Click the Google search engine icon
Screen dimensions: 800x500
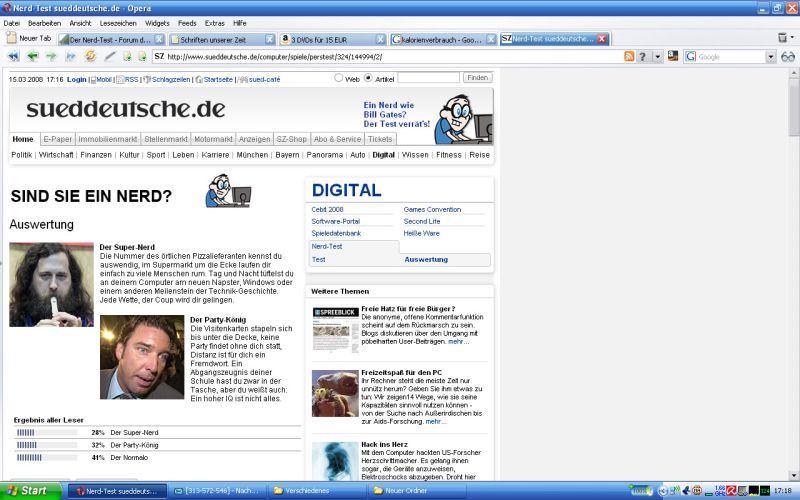coord(691,57)
